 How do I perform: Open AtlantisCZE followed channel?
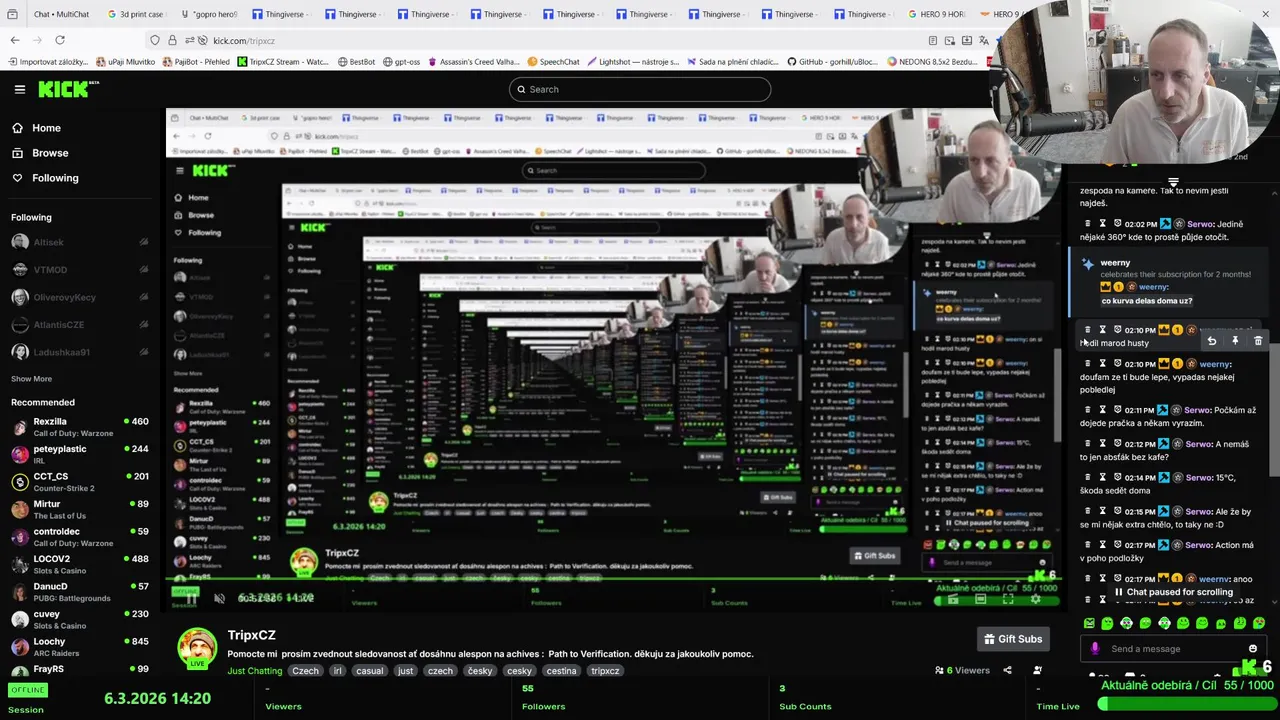pyautogui.click(x=80, y=325)
